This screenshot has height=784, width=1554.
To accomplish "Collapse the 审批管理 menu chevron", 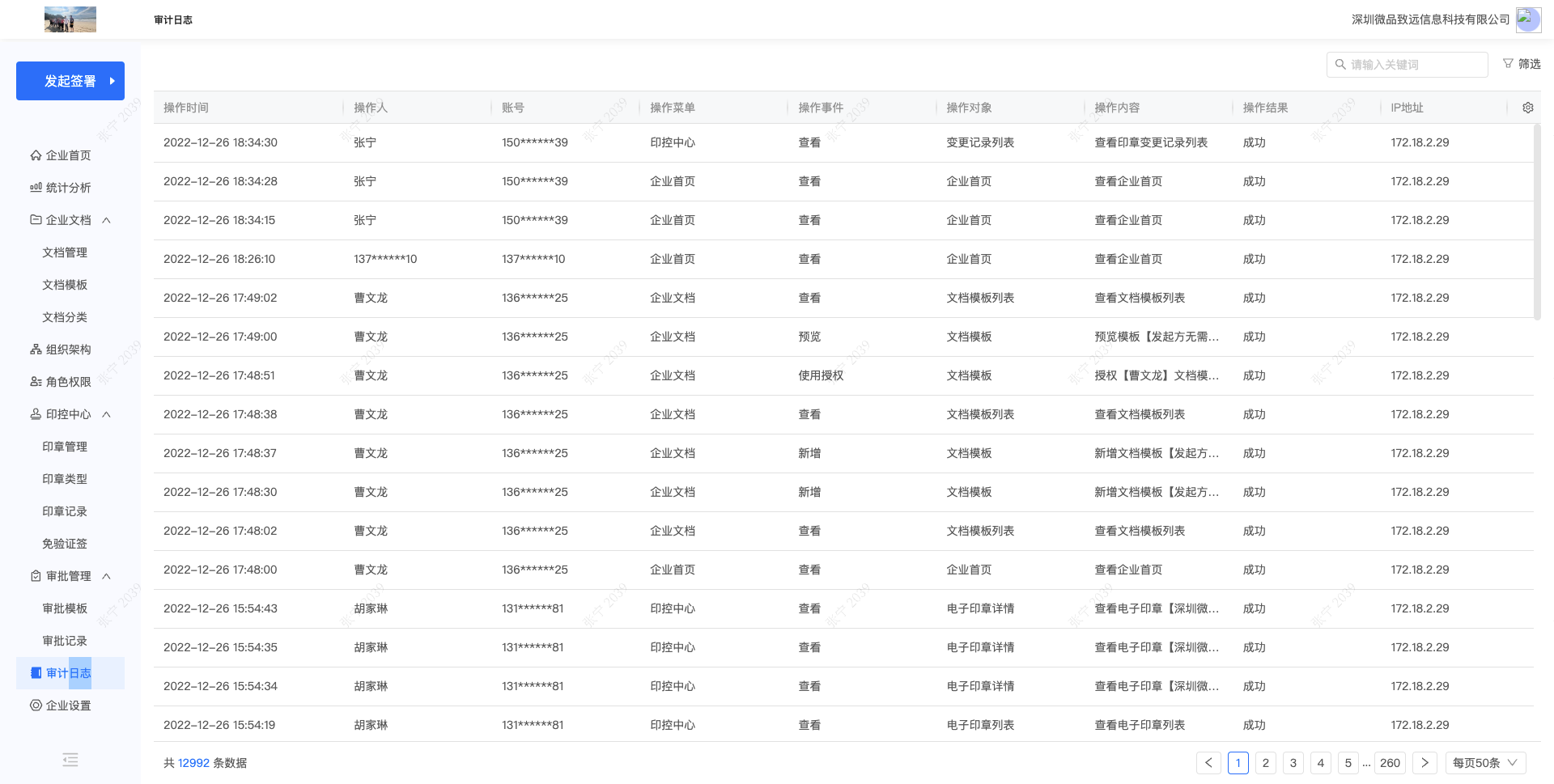I will tap(106, 576).
